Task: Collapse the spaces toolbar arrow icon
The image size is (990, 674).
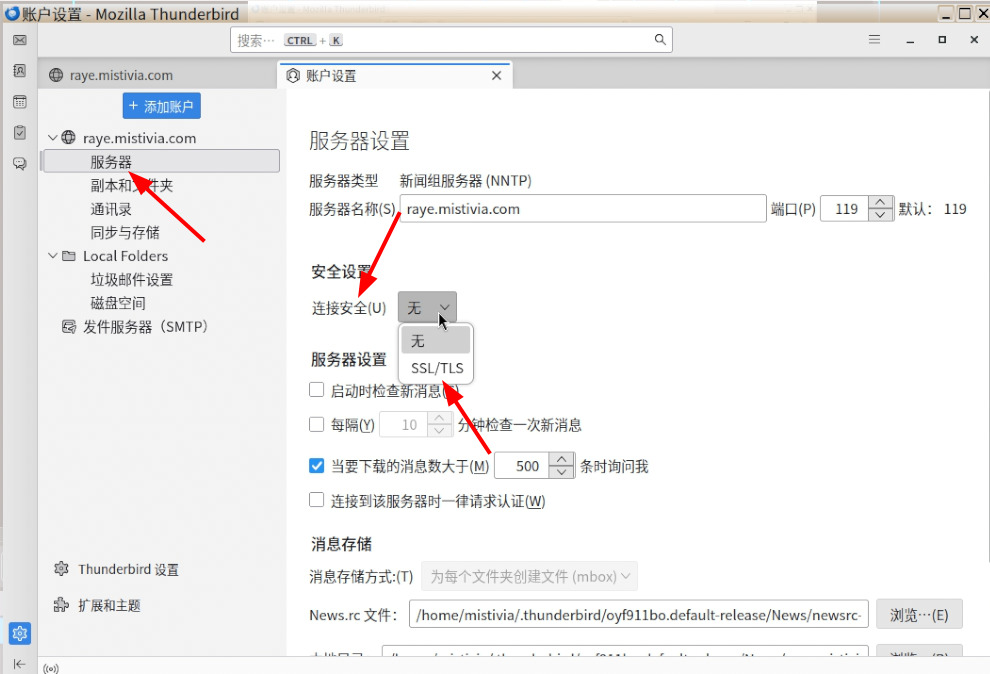Action: click(20, 663)
